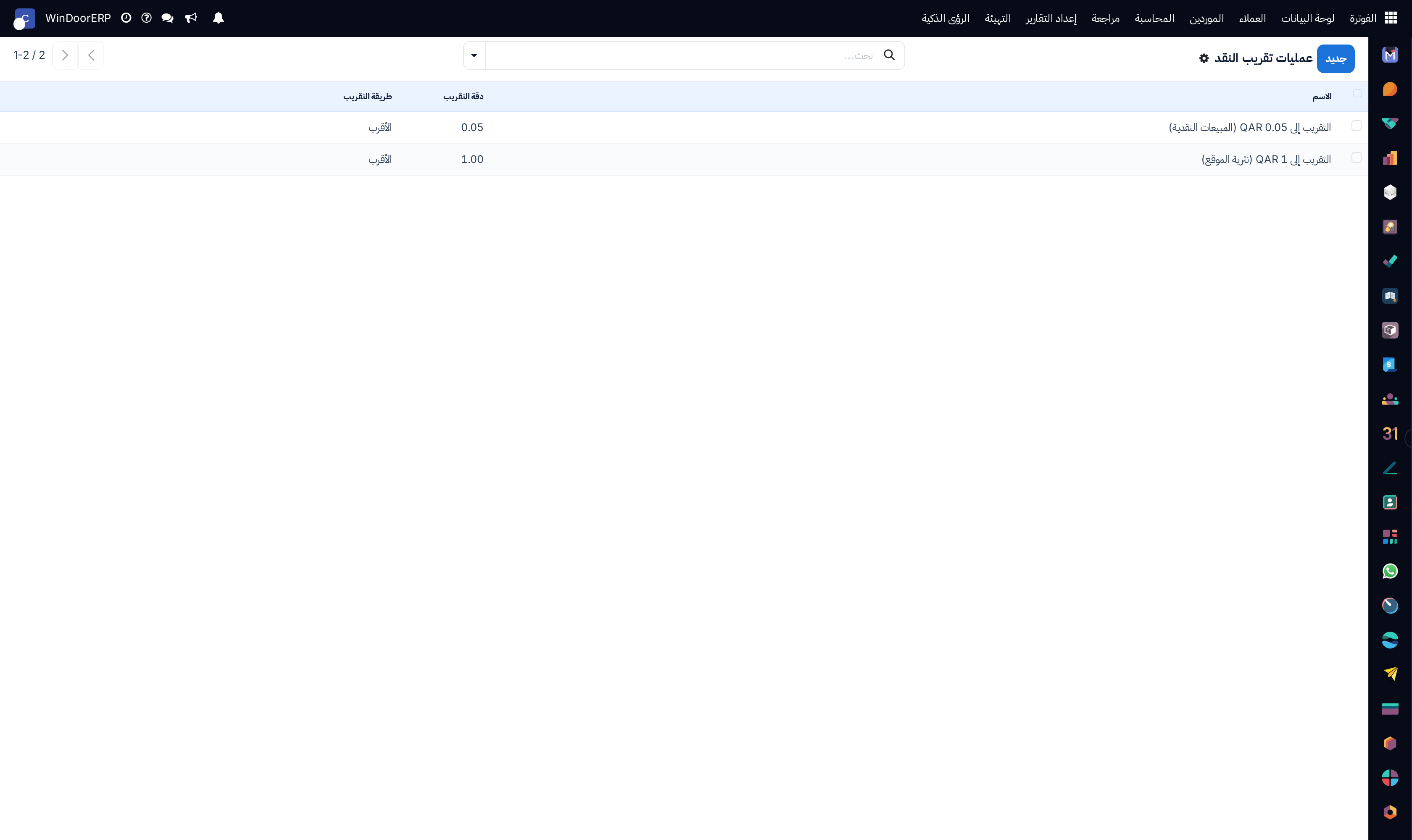Viewport: 1412px width, 840px height.
Task: Open the money bag calculator app
Action: [x=1390, y=227]
